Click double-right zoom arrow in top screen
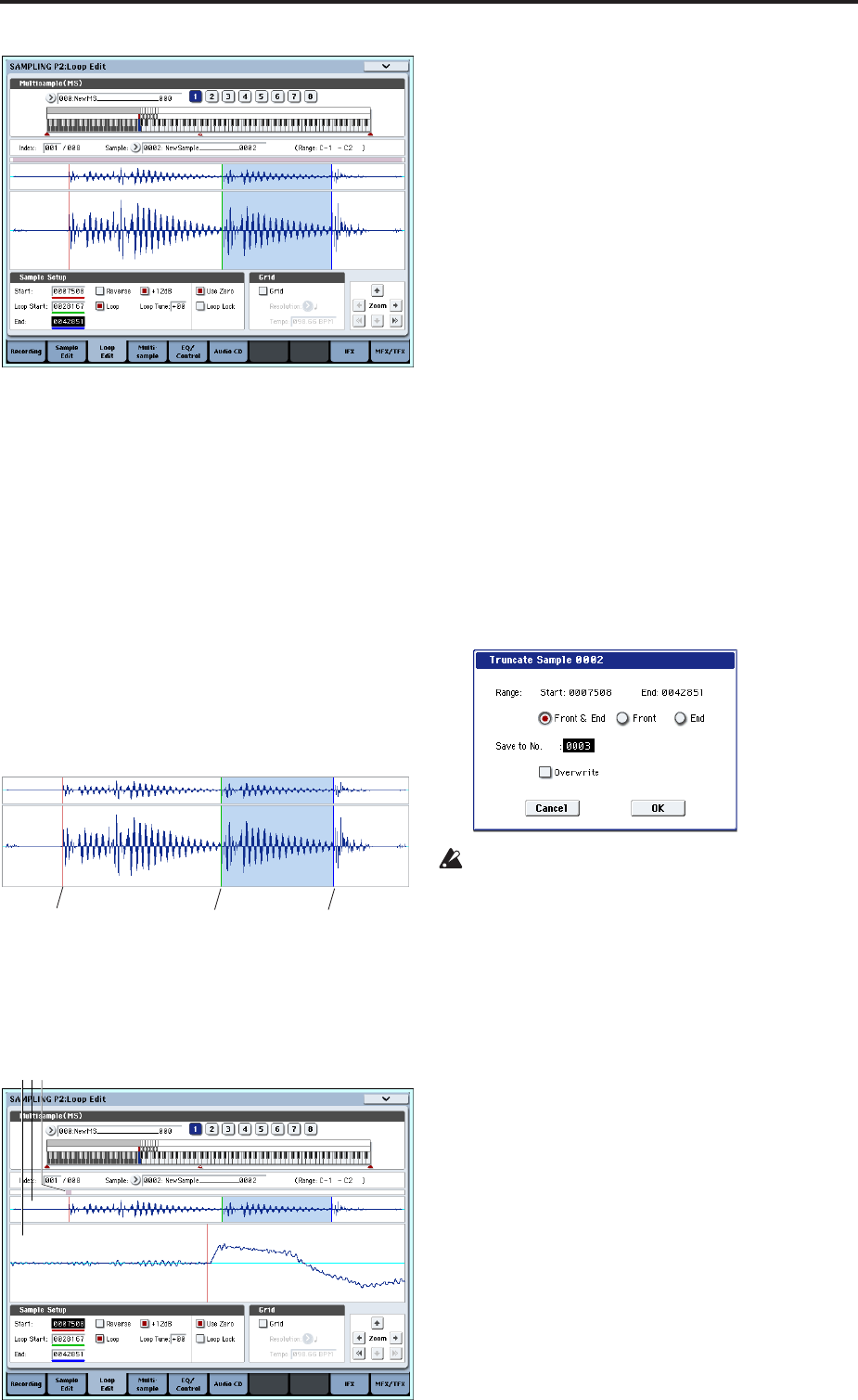This screenshot has height=1400, width=858. coord(396,321)
